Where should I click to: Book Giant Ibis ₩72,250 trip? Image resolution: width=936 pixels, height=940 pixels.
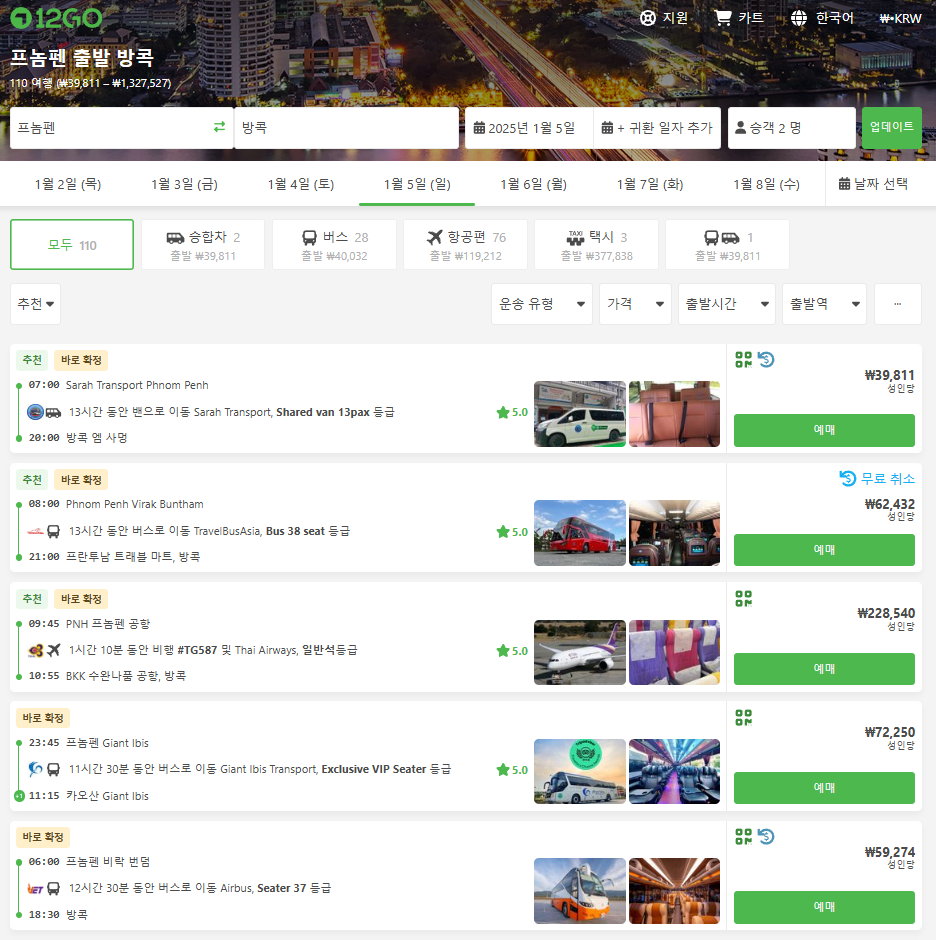pos(824,788)
